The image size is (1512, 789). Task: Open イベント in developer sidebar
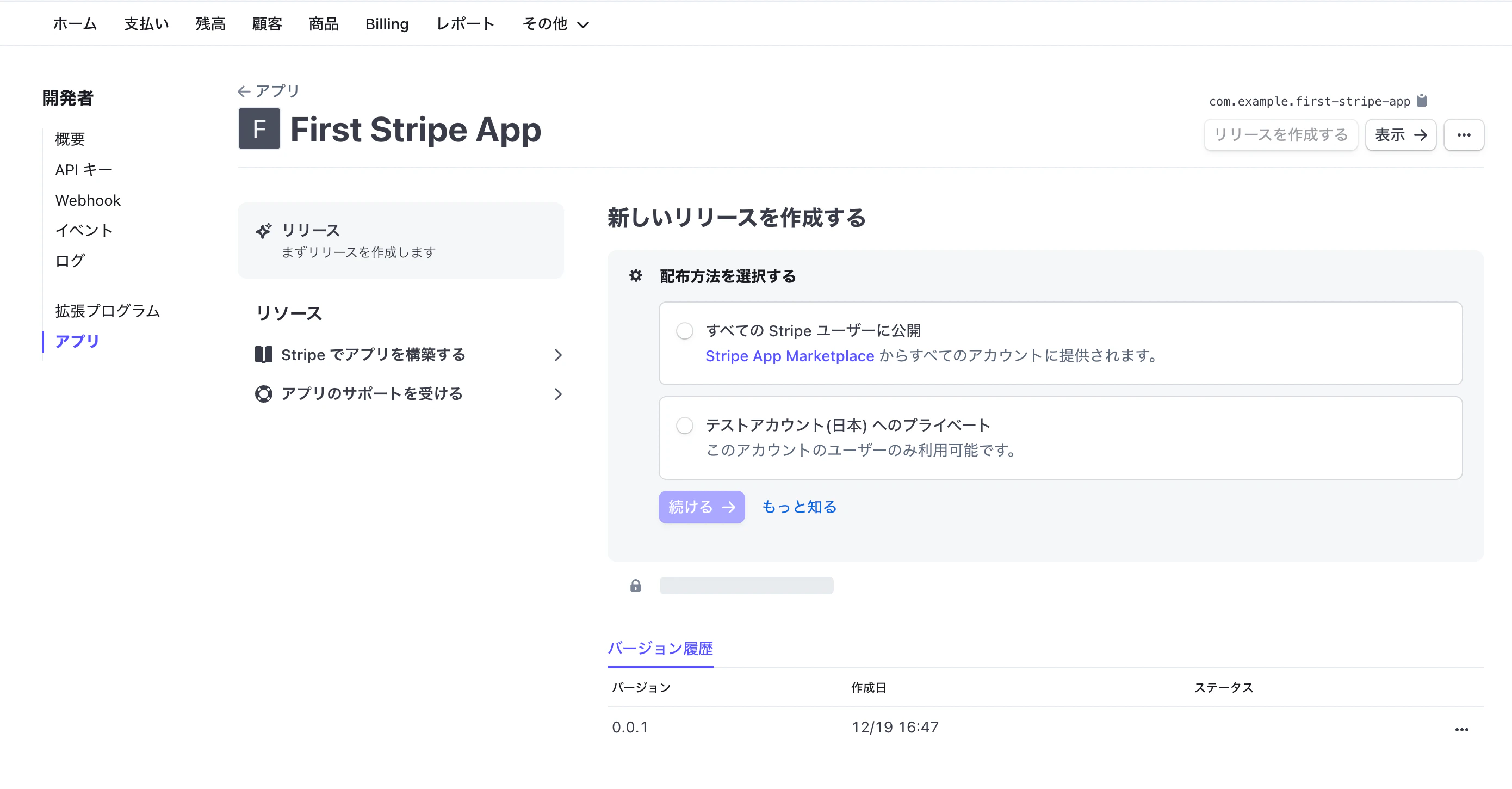tap(83, 230)
